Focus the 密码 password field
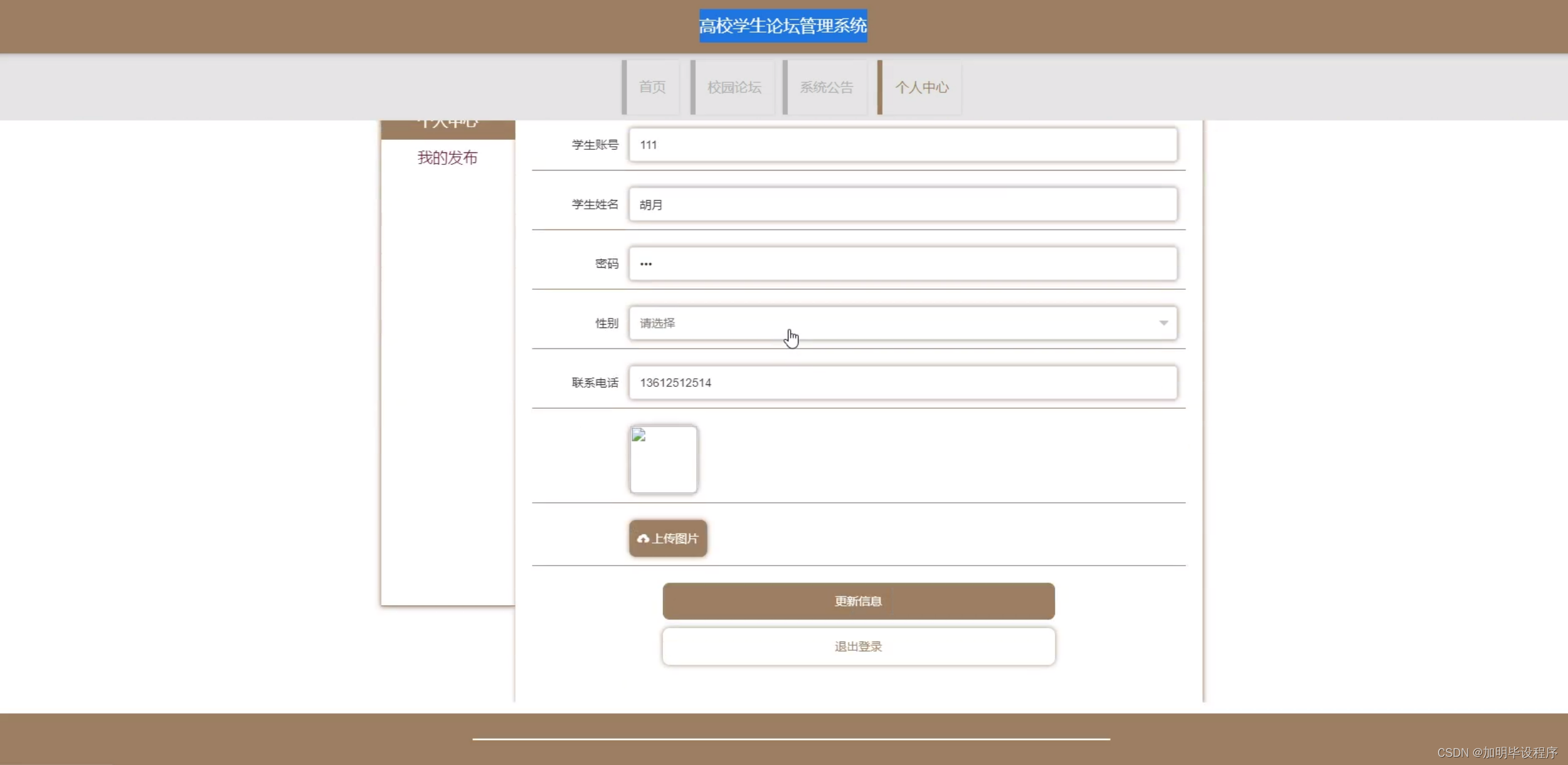Viewport: 1568px width, 765px height. click(903, 263)
